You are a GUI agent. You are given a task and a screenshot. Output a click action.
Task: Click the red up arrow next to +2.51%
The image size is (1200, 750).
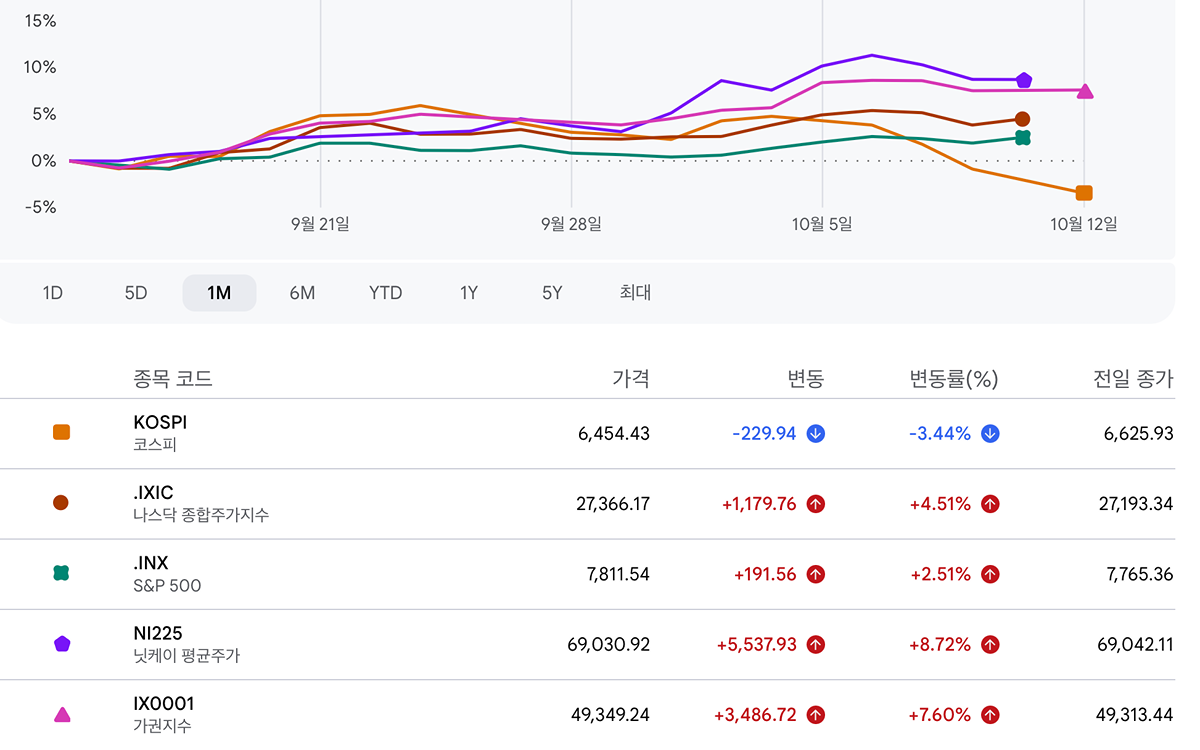click(x=990, y=574)
